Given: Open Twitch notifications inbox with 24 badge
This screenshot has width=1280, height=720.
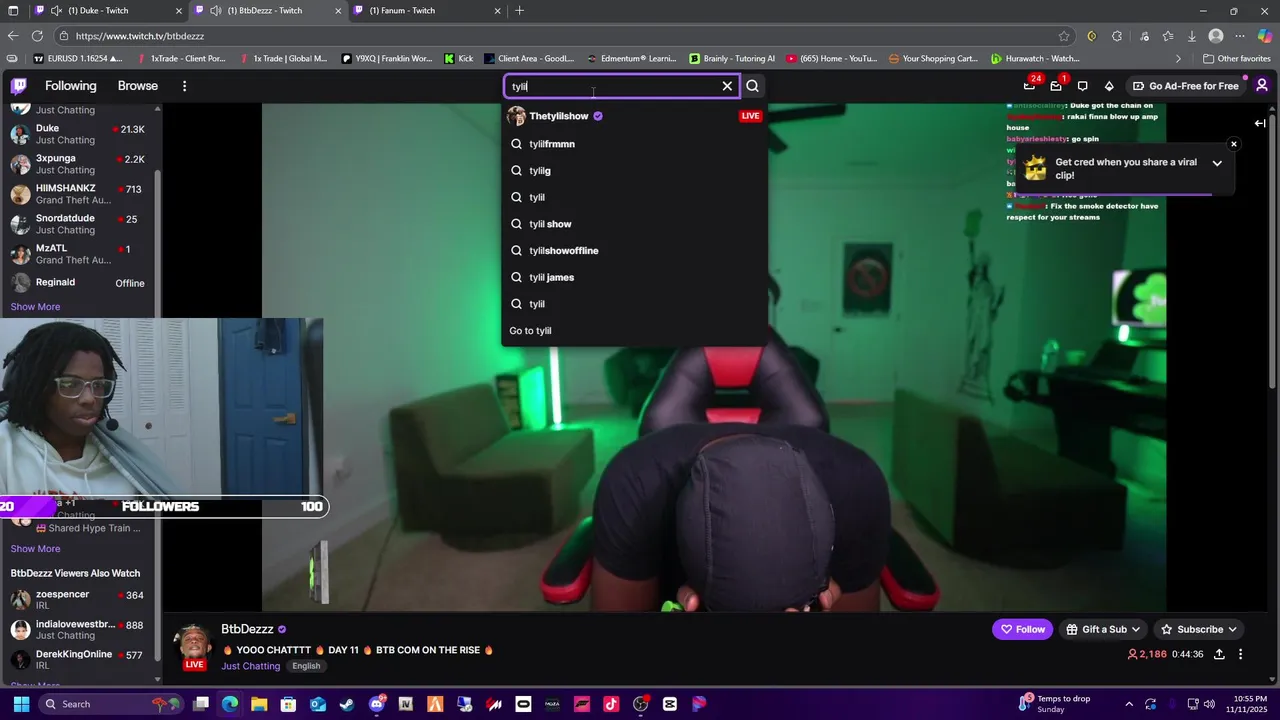Looking at the screenshot, I should tap(1029, 86).
